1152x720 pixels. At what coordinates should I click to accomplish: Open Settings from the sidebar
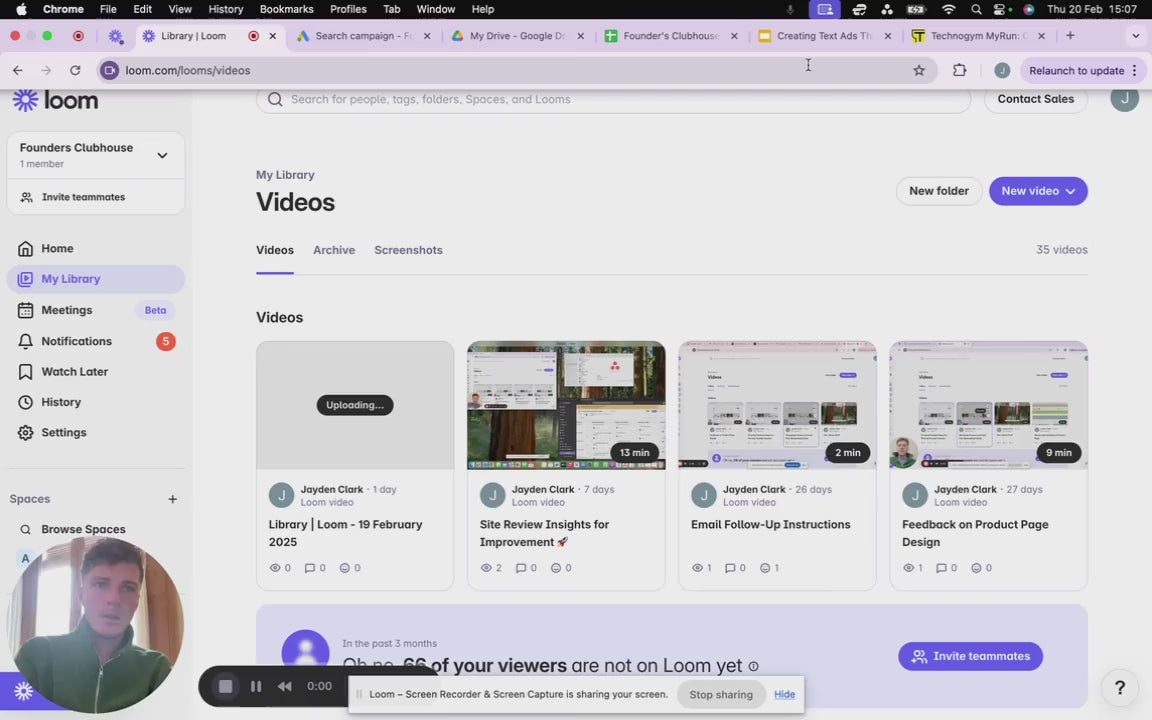[63, 433]
